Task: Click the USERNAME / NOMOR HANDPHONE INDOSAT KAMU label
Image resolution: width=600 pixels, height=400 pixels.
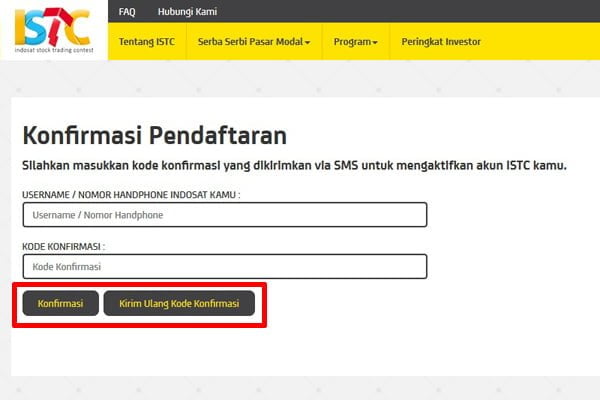Action: click(x=131, y=195)
